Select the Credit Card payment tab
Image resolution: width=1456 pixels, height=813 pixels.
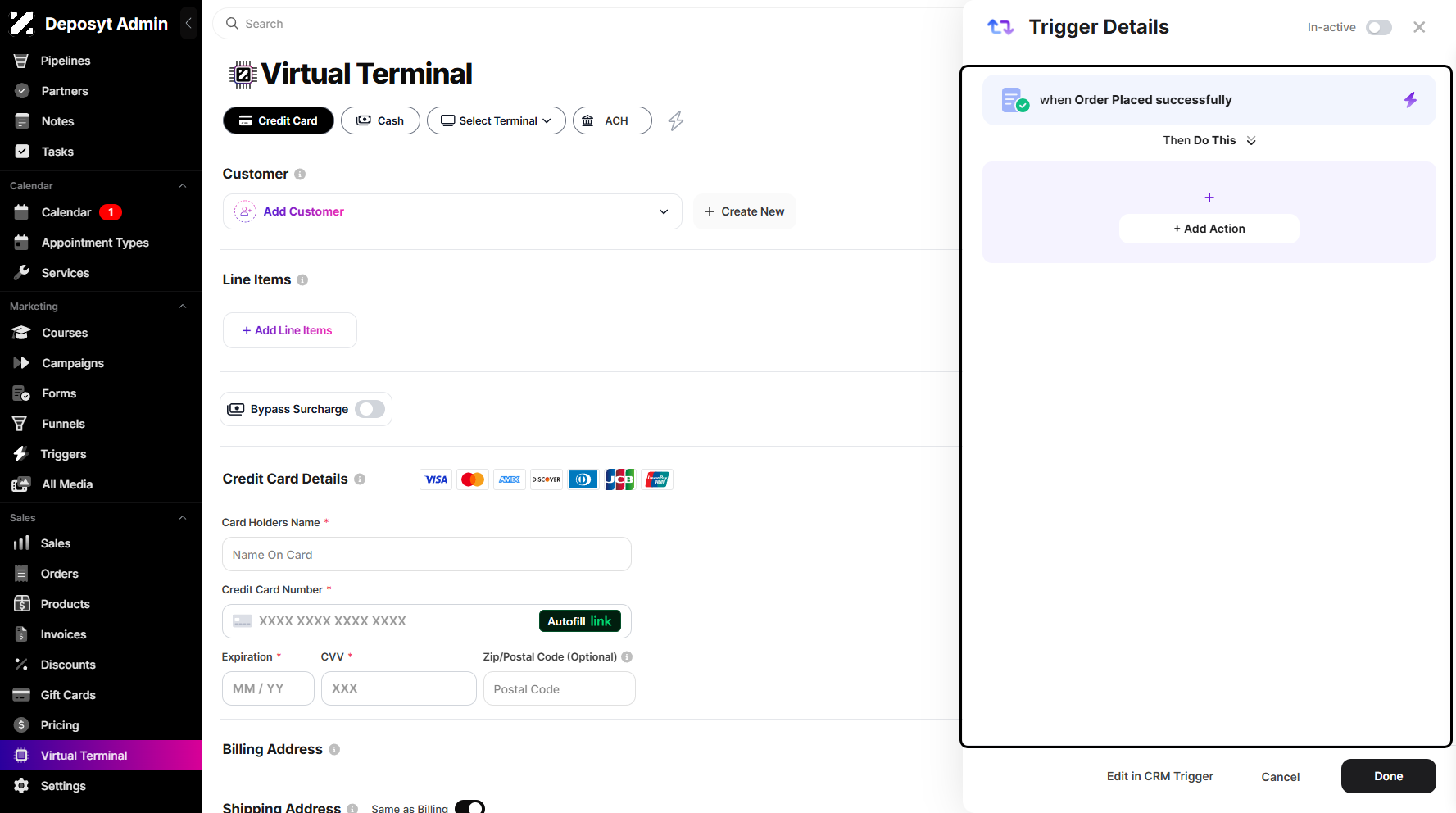279,120
